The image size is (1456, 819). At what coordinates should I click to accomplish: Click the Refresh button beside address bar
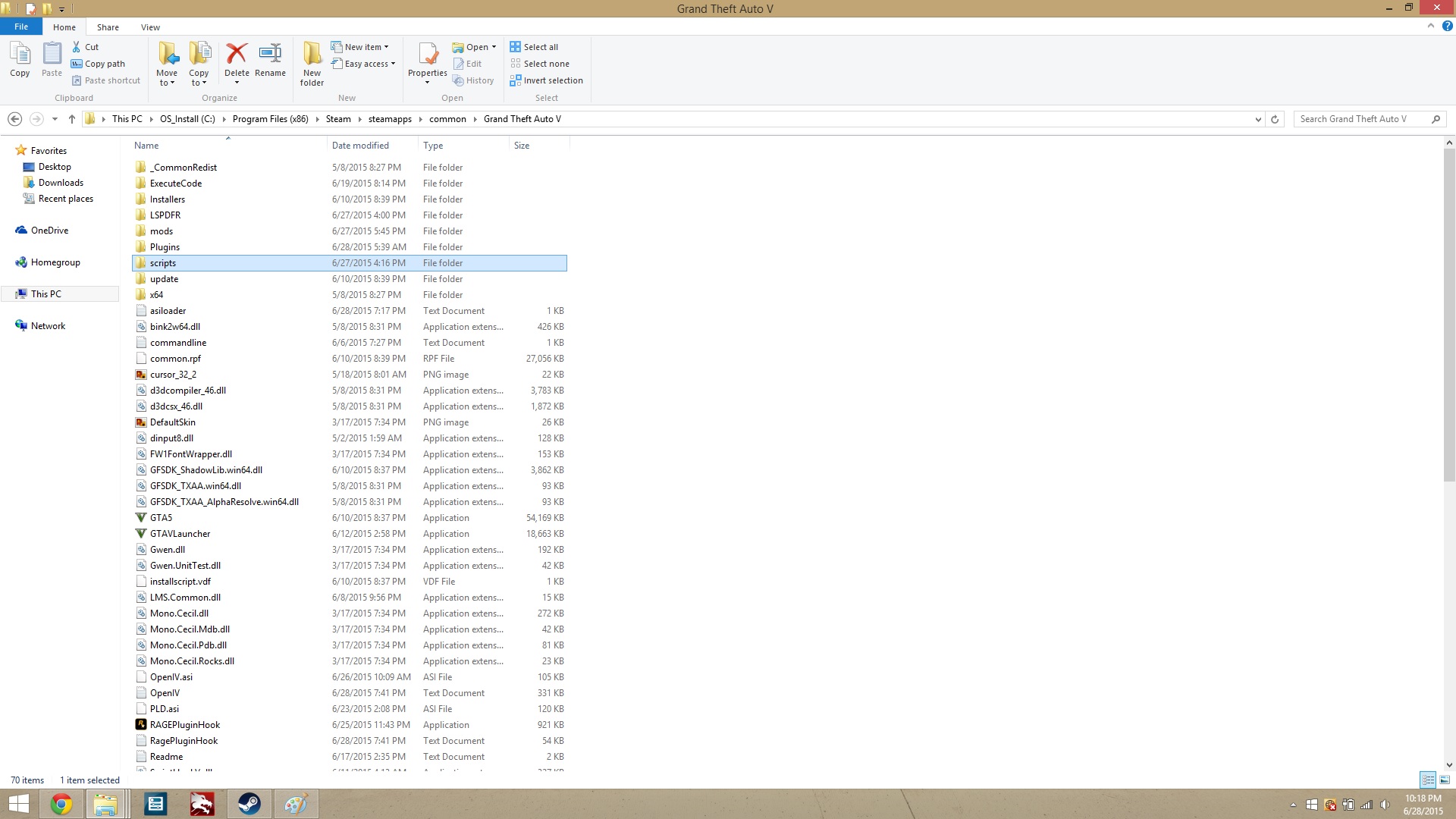(x=1275, y=119)
